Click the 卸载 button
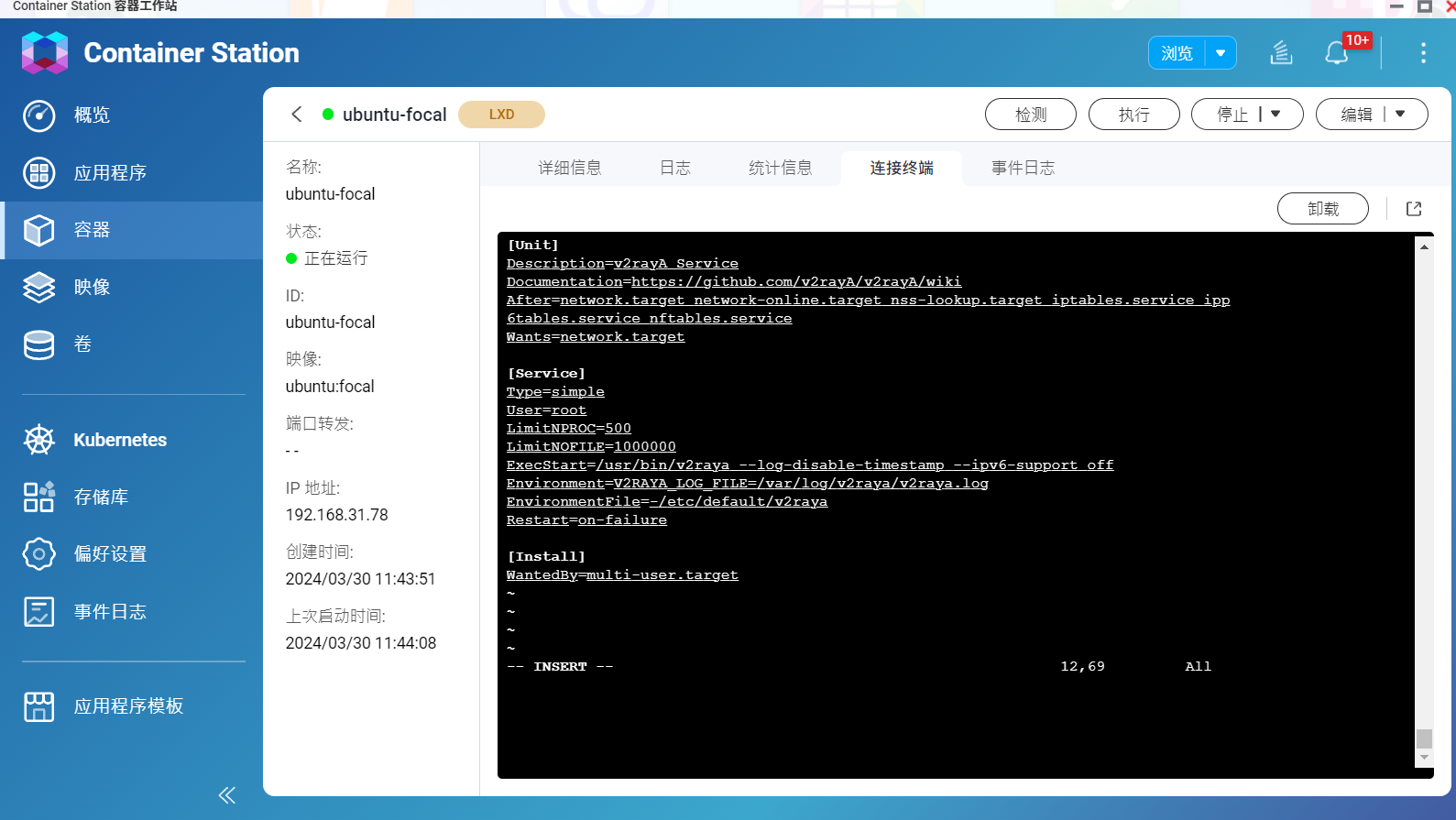 [1322, 209]
